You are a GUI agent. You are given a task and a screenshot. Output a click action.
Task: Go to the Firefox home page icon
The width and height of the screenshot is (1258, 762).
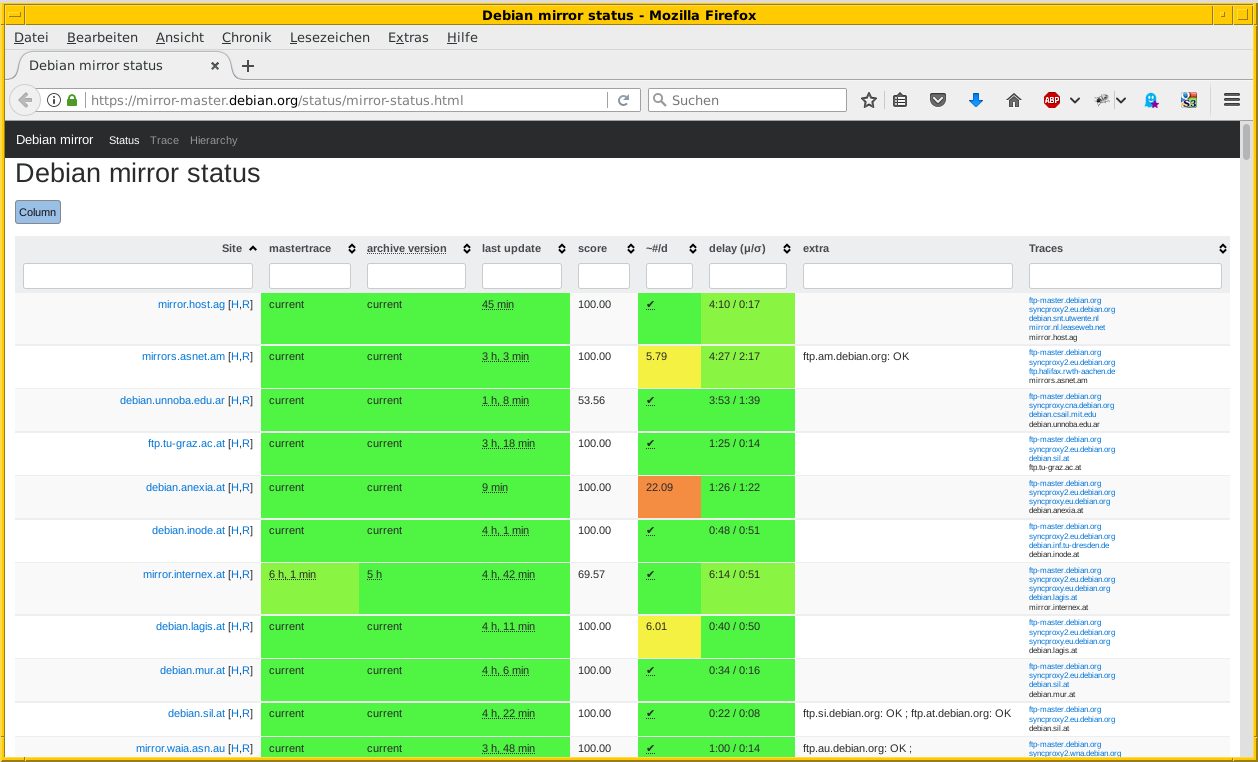(1014, 100)
